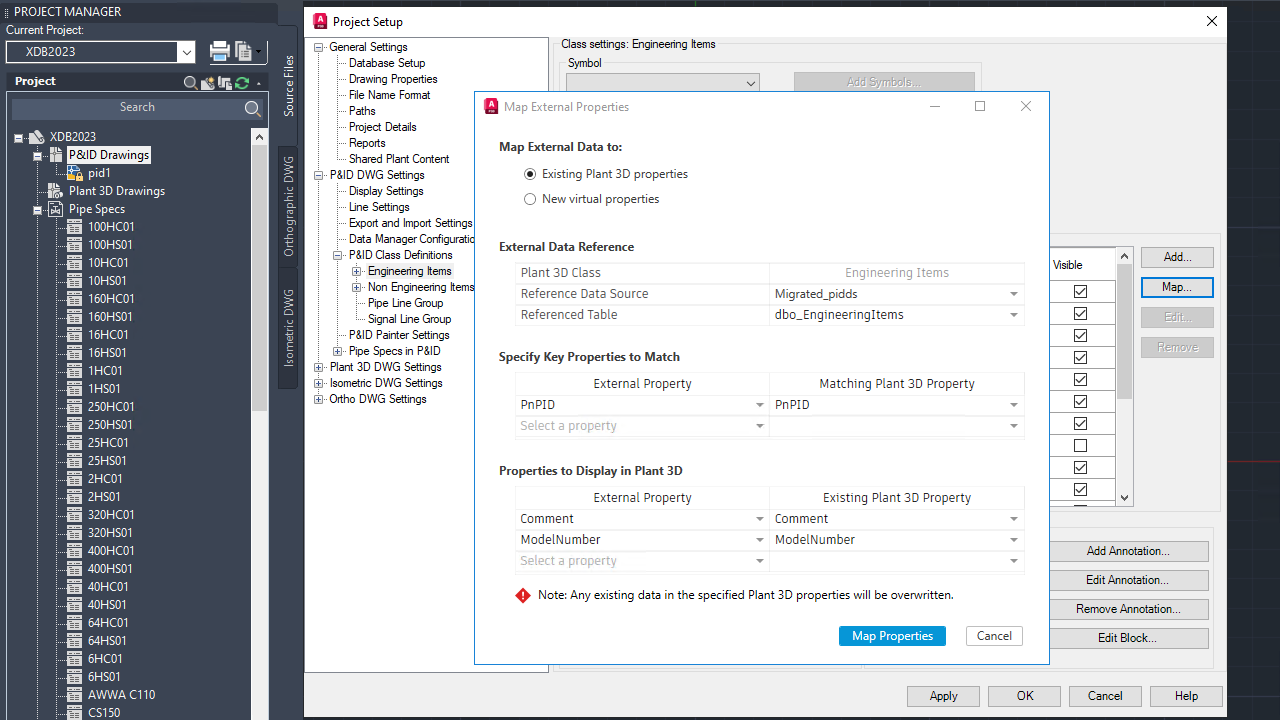
Task: Click the spec sheet icon beside 100HC01
Action: 75,227
